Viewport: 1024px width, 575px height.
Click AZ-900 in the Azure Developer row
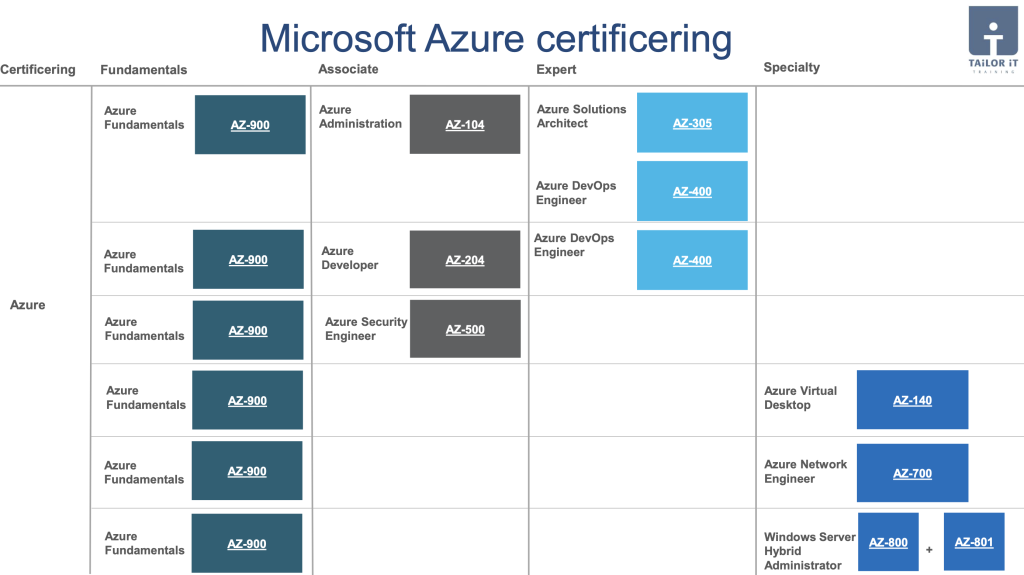tap(248, 259)
